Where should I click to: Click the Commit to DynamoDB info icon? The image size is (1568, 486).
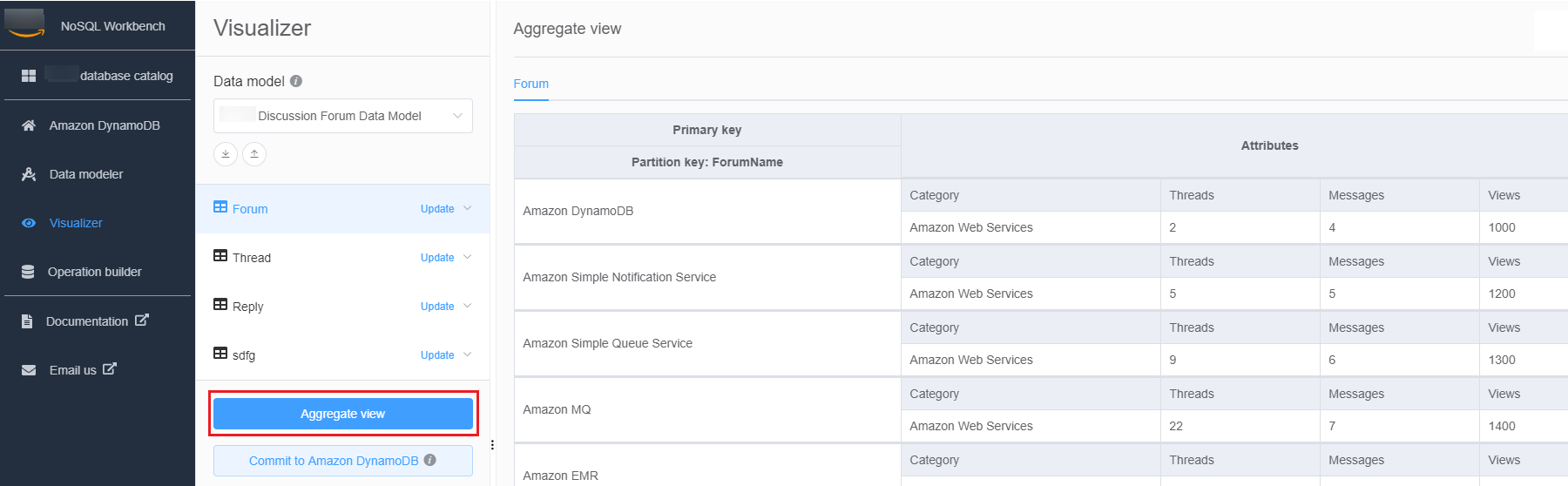(x=430, y=460)
